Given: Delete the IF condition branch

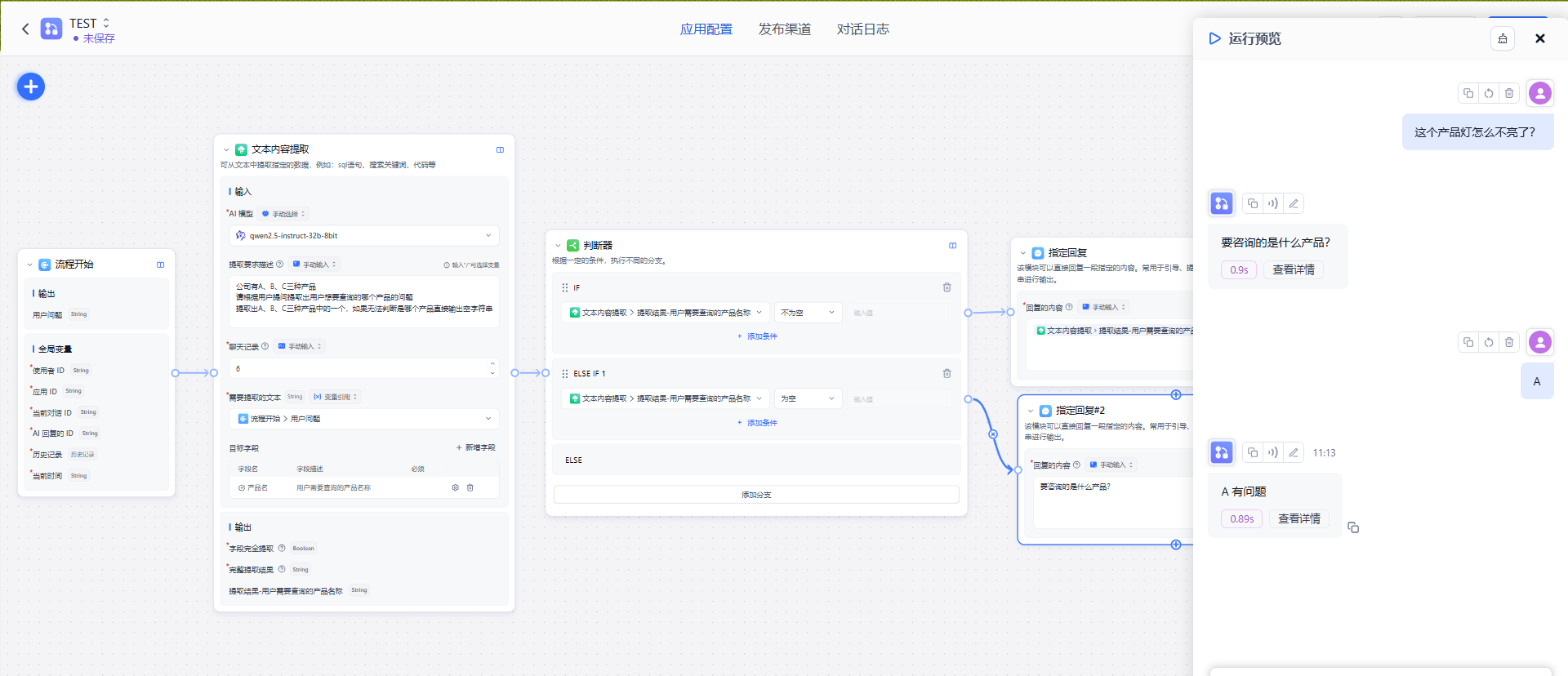Looking at the screenshot, I should click(x=947, y=287).
